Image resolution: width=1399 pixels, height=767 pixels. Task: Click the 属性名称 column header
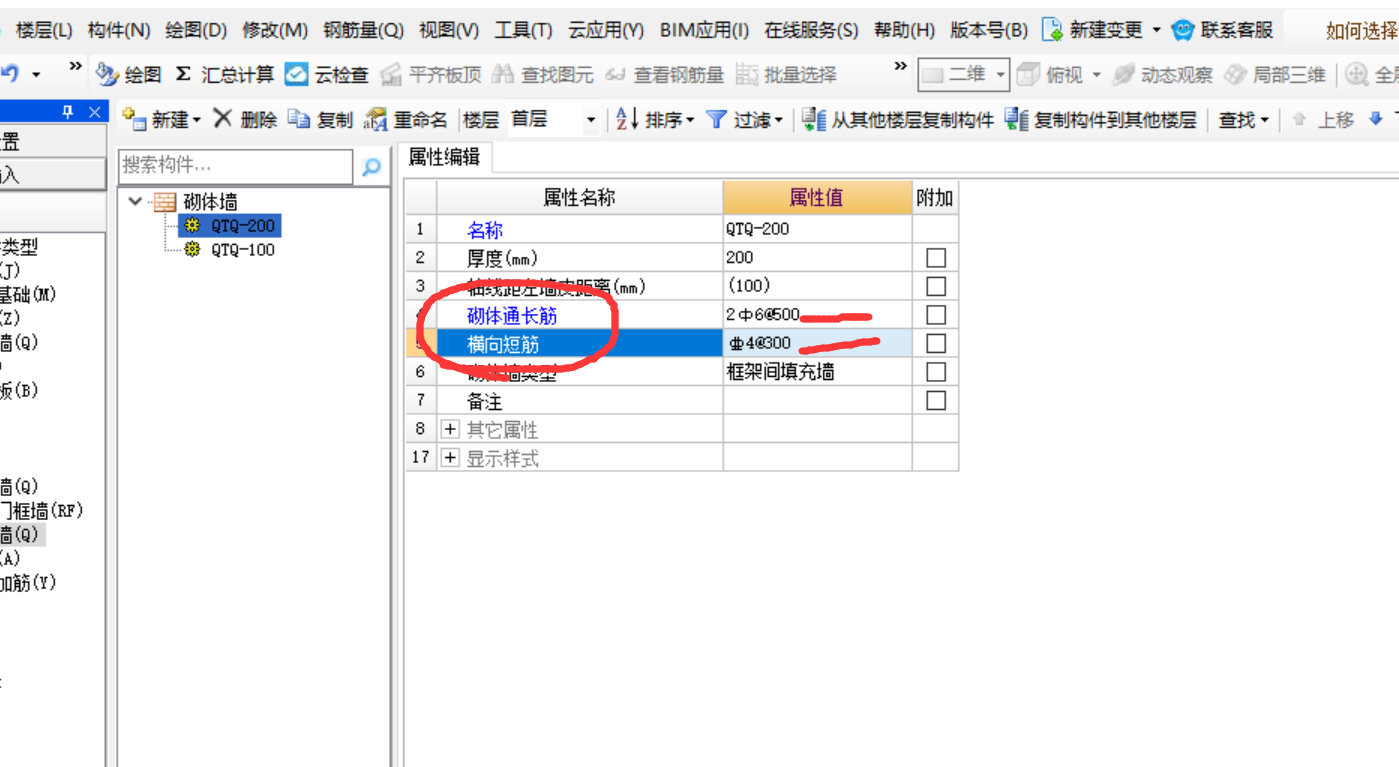tap(580, 198)
